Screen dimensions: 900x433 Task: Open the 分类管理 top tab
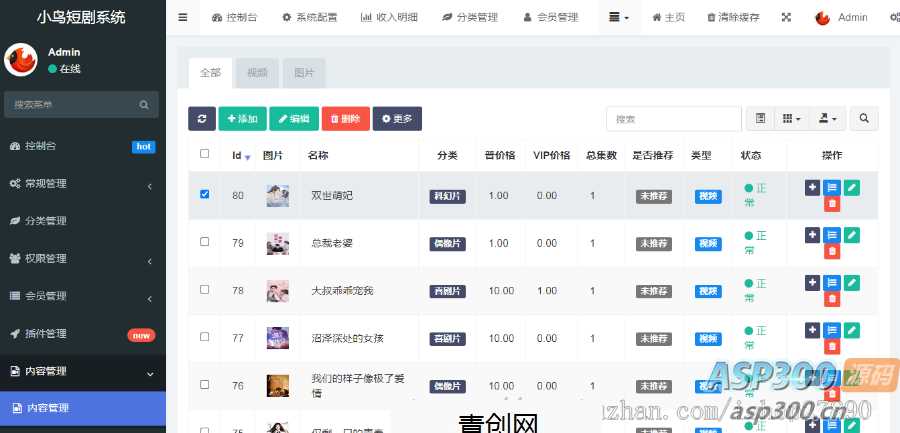(469, 17)
